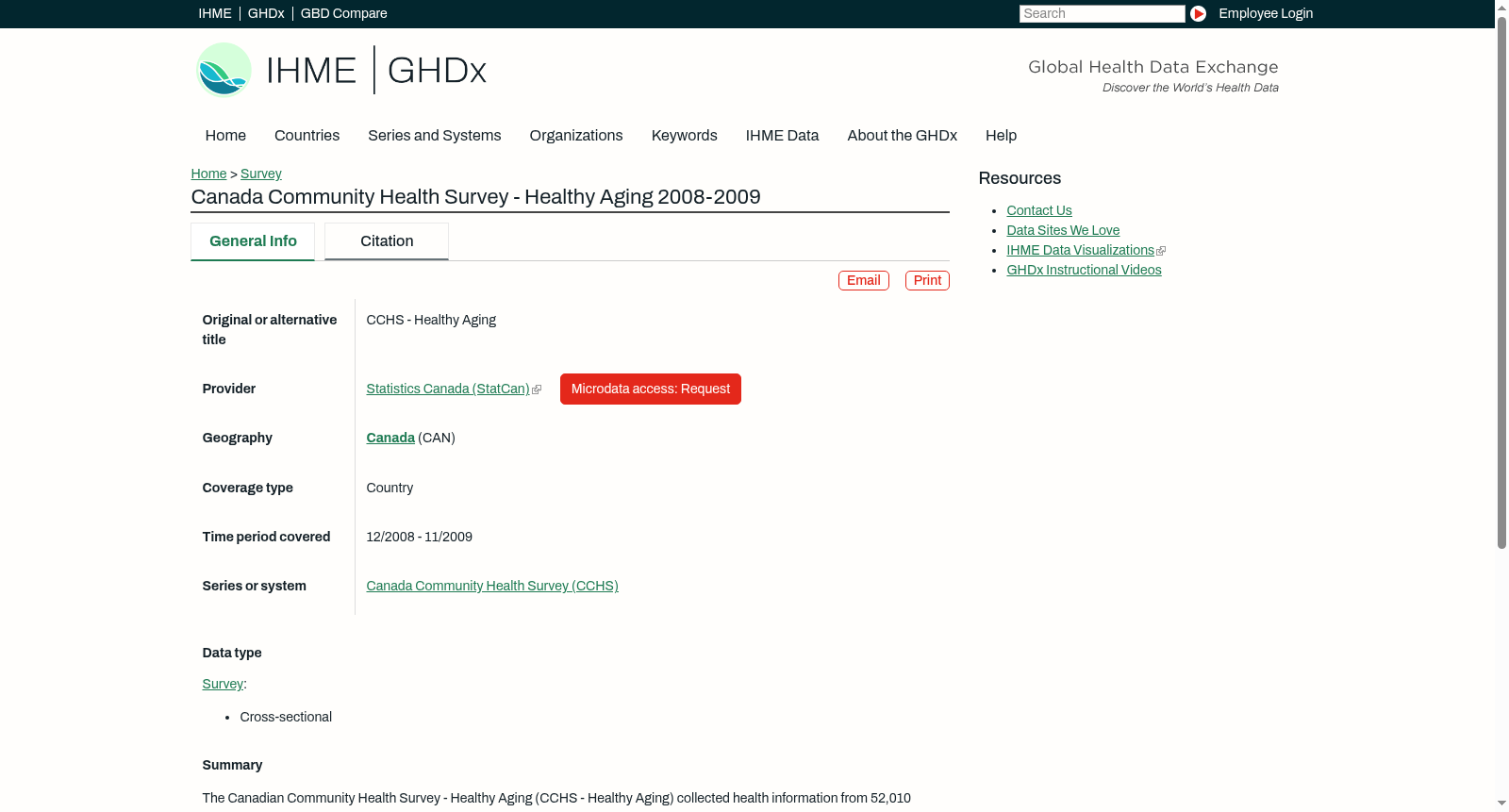Open the Countries menu item
Viewport: 1509px width, 812px height.
tap(307, 136)
